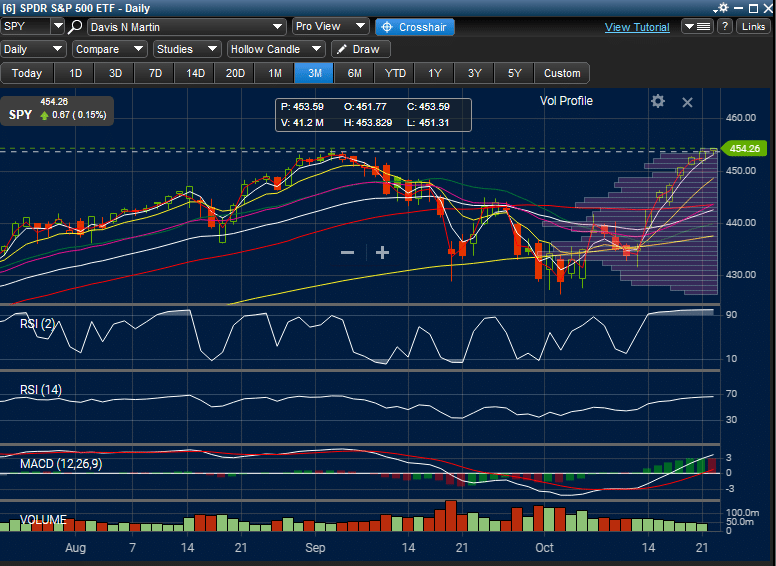Click the SPY symbol input field

pyautogui.click(x=26, y=26)
